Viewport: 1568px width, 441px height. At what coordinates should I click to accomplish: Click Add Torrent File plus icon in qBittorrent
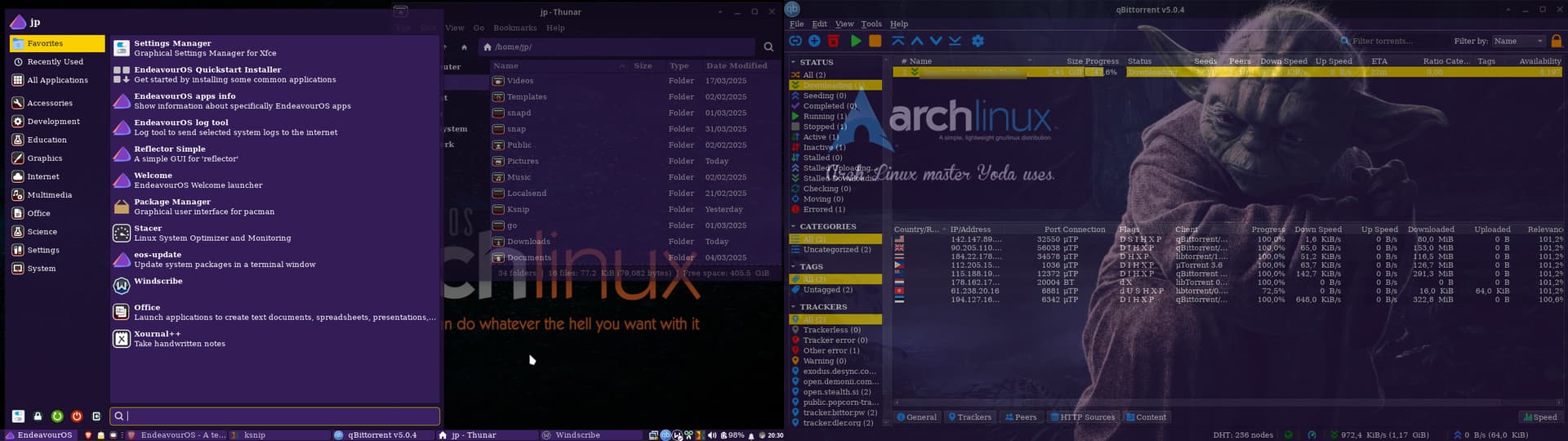pyautogui.click(x=814, y=41)
